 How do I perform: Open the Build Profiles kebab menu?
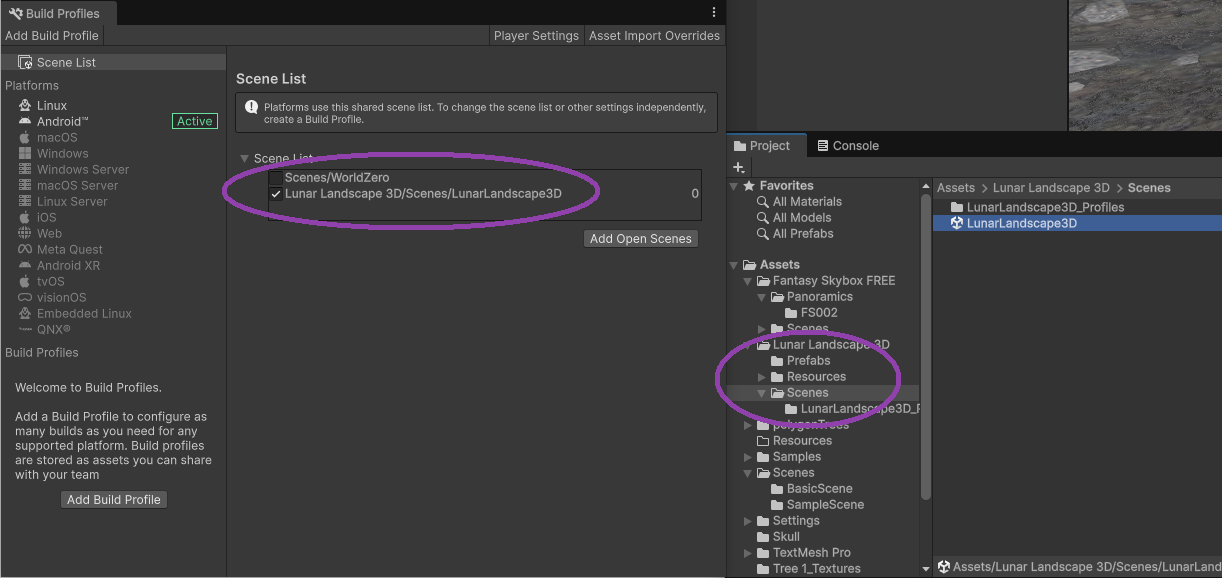tap(714, 12)
